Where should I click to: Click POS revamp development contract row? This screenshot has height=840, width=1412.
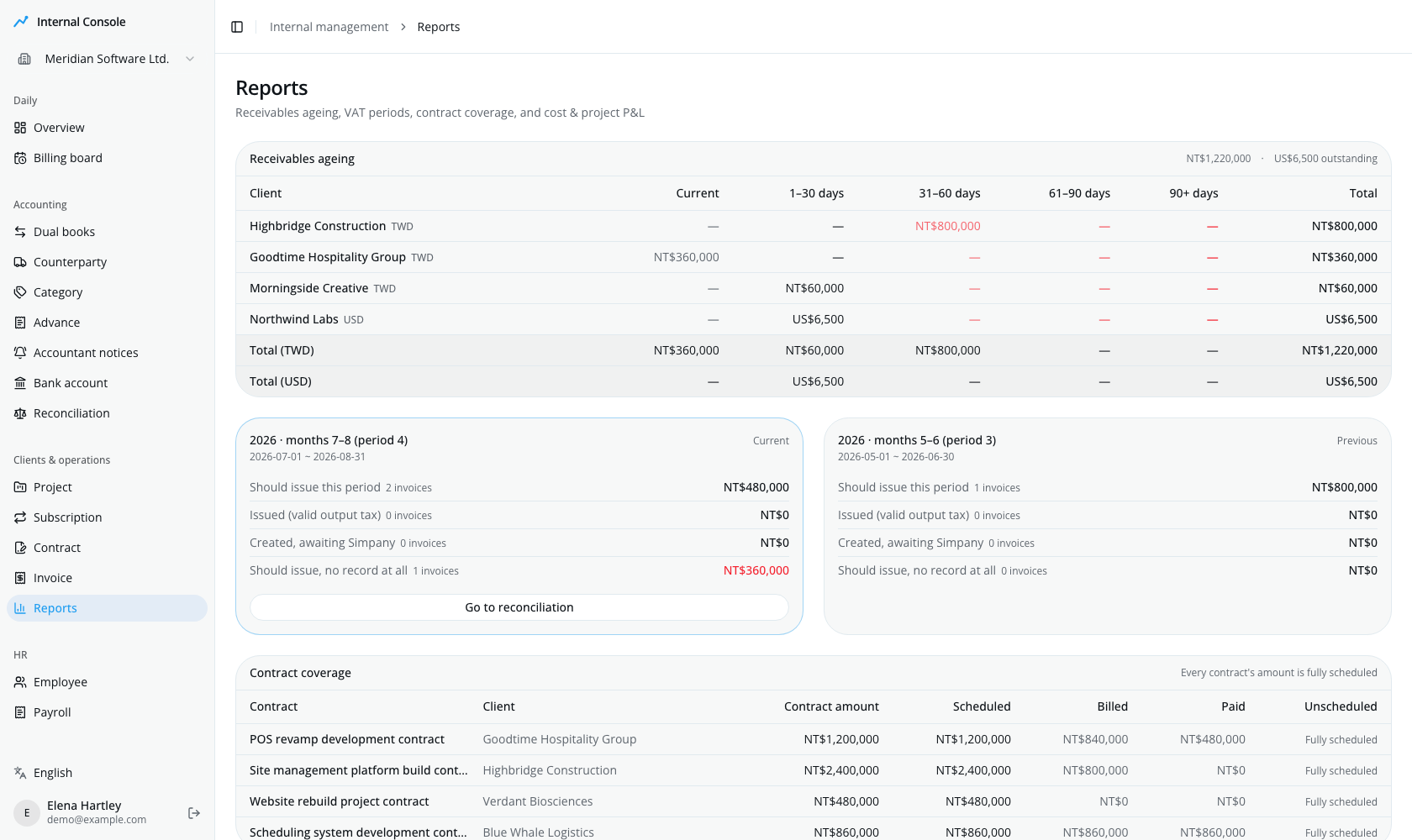tap(814, 739)
